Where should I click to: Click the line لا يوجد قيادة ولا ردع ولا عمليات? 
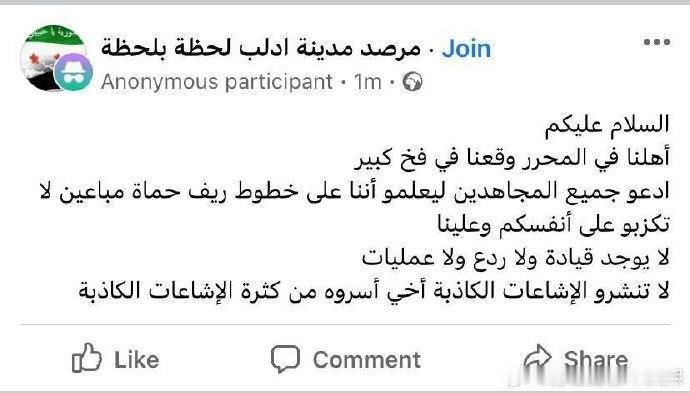(x=515, y=257)
